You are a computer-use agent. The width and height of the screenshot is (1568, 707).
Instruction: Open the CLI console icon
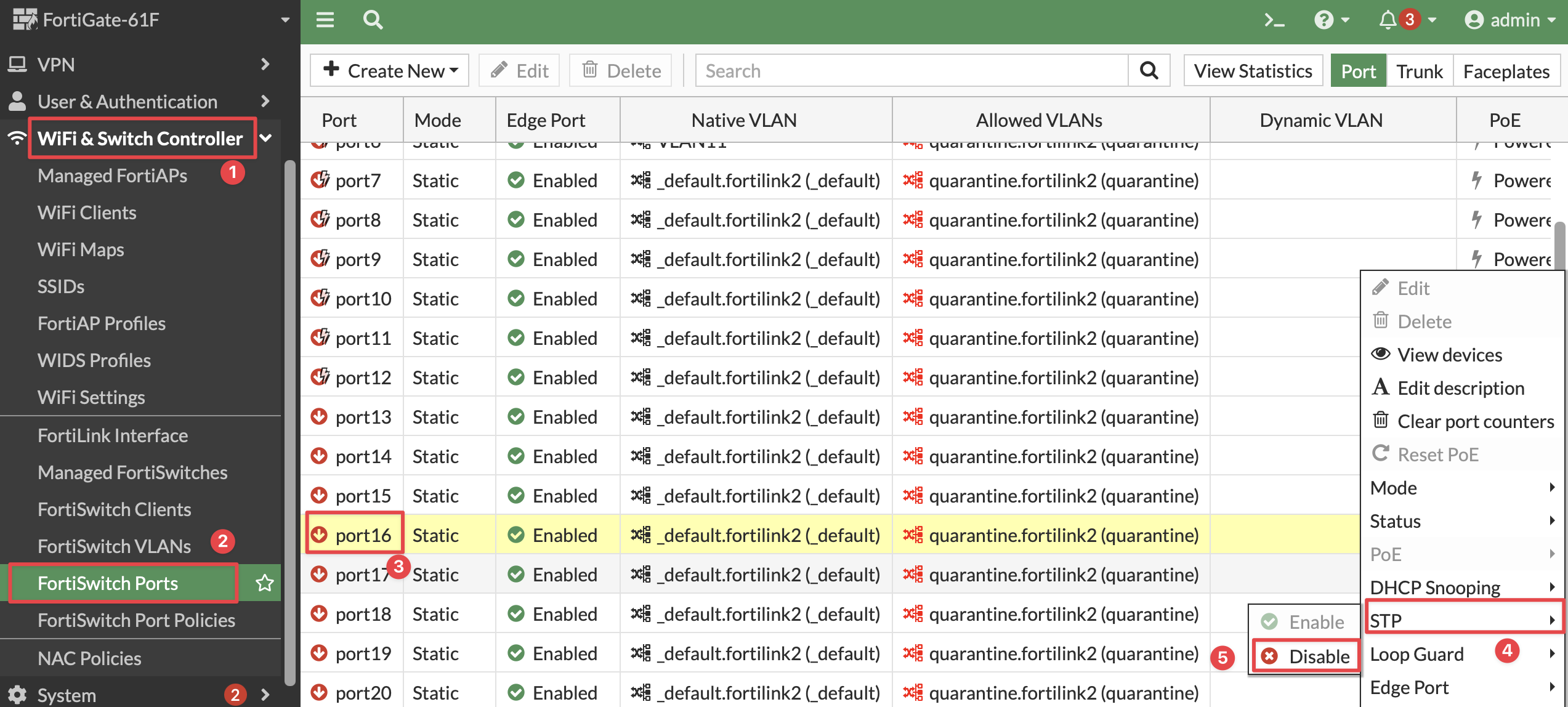coord(1274,20)
